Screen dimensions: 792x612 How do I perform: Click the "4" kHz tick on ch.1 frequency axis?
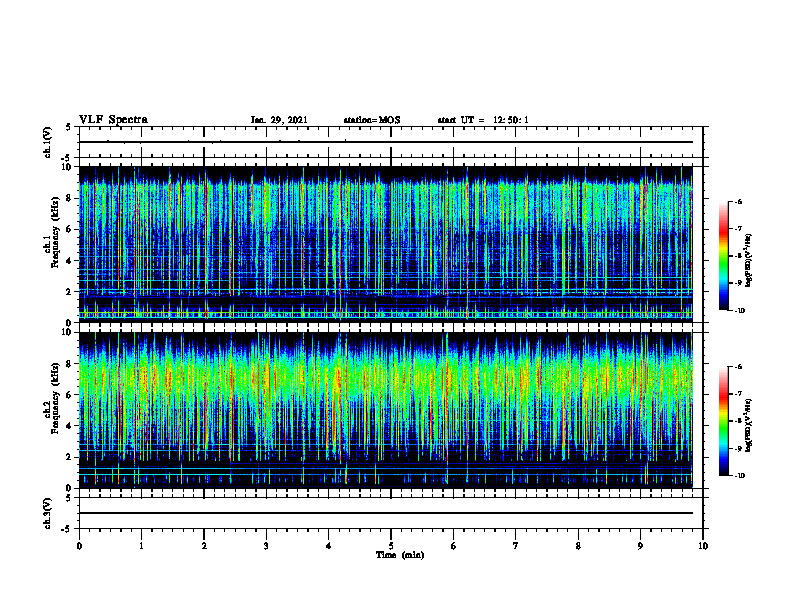(70, 261)
